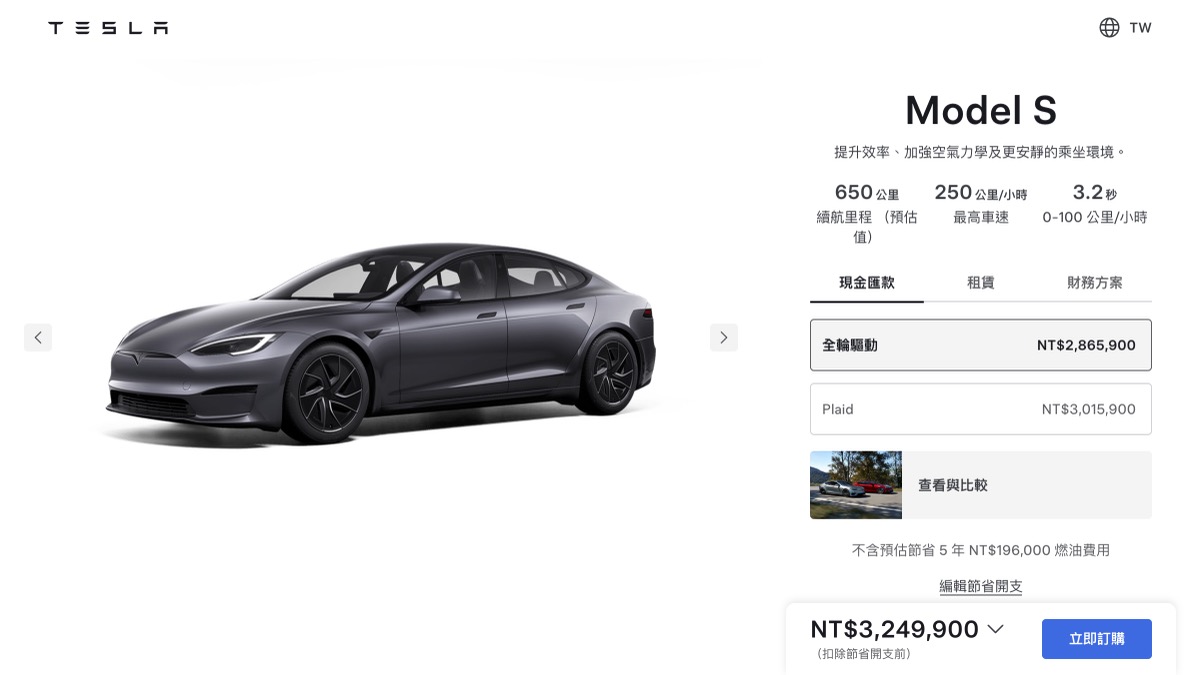Switch to the 財務方案 tab
Viewport: 1200px width, 675px height.
[x=1095, y=283]
